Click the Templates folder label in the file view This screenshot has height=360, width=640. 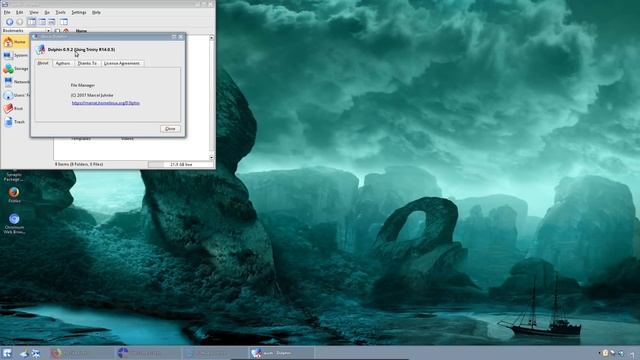81,139
